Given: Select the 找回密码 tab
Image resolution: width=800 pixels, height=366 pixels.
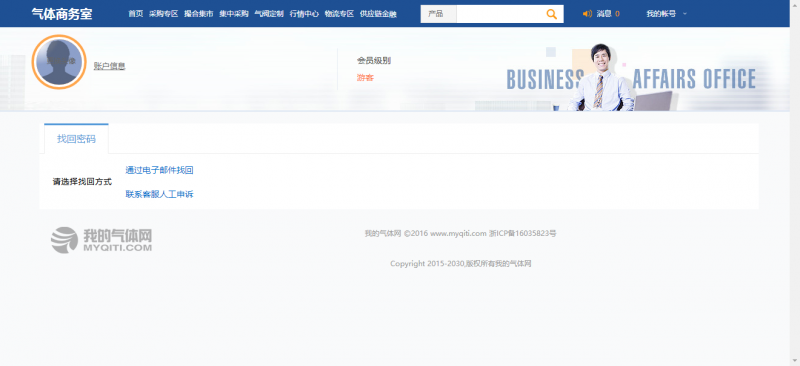Looking at the screenshot, I should (76, 139).
